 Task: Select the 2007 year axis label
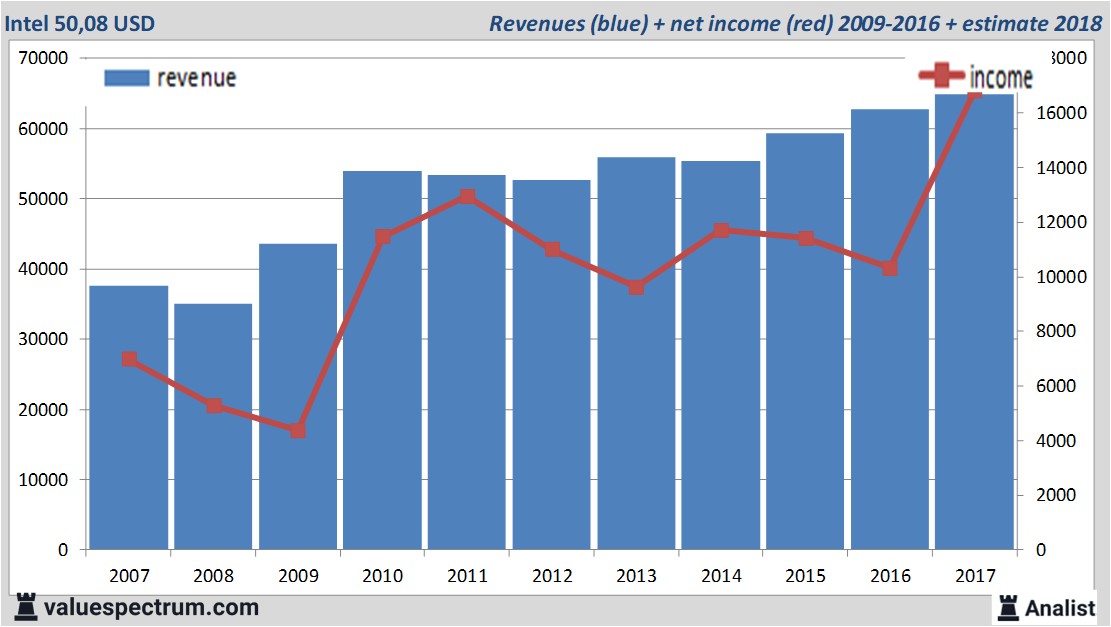(x=128, y=577)
